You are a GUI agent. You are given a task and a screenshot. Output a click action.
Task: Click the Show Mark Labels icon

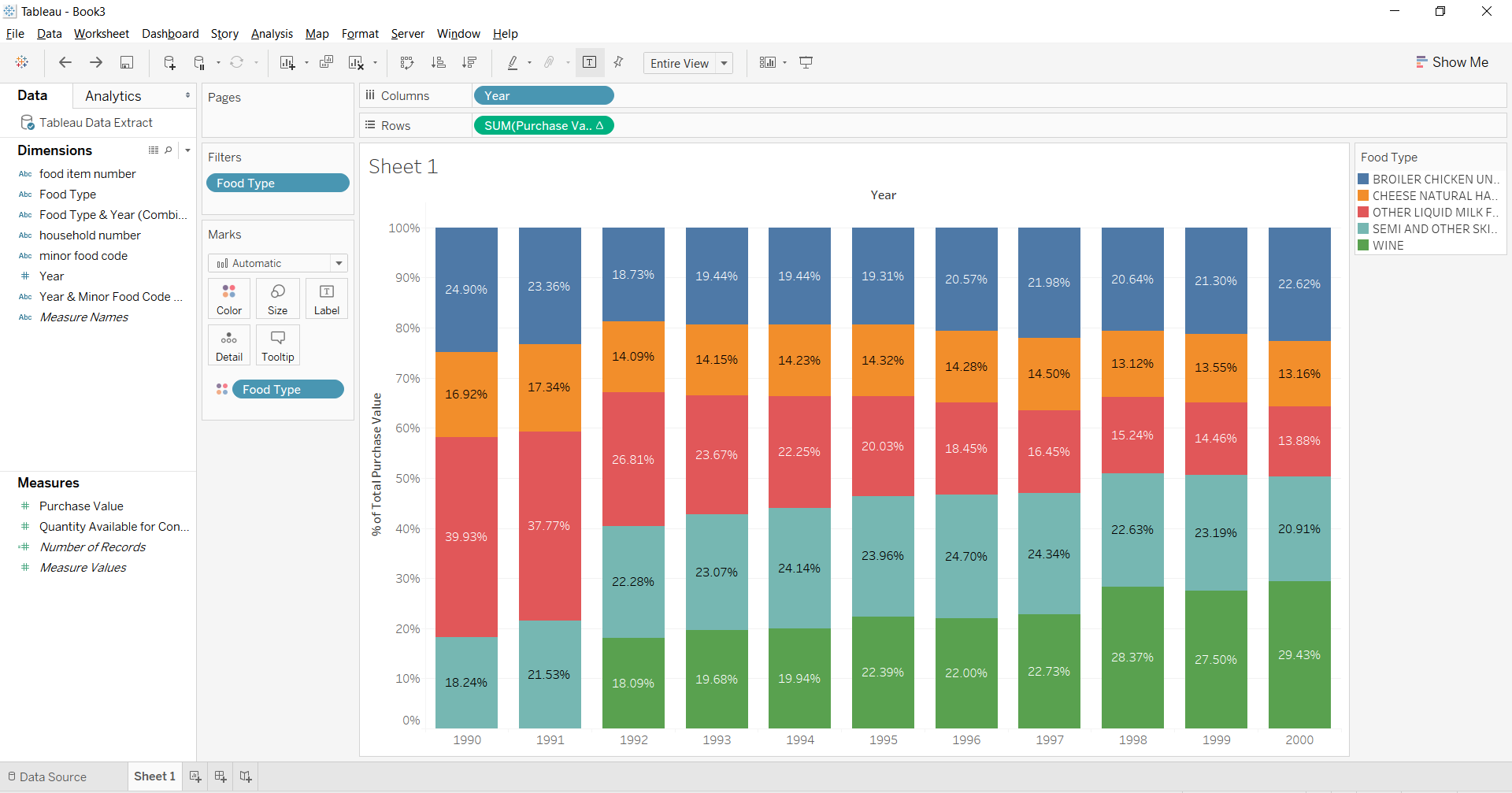(590, 62)
